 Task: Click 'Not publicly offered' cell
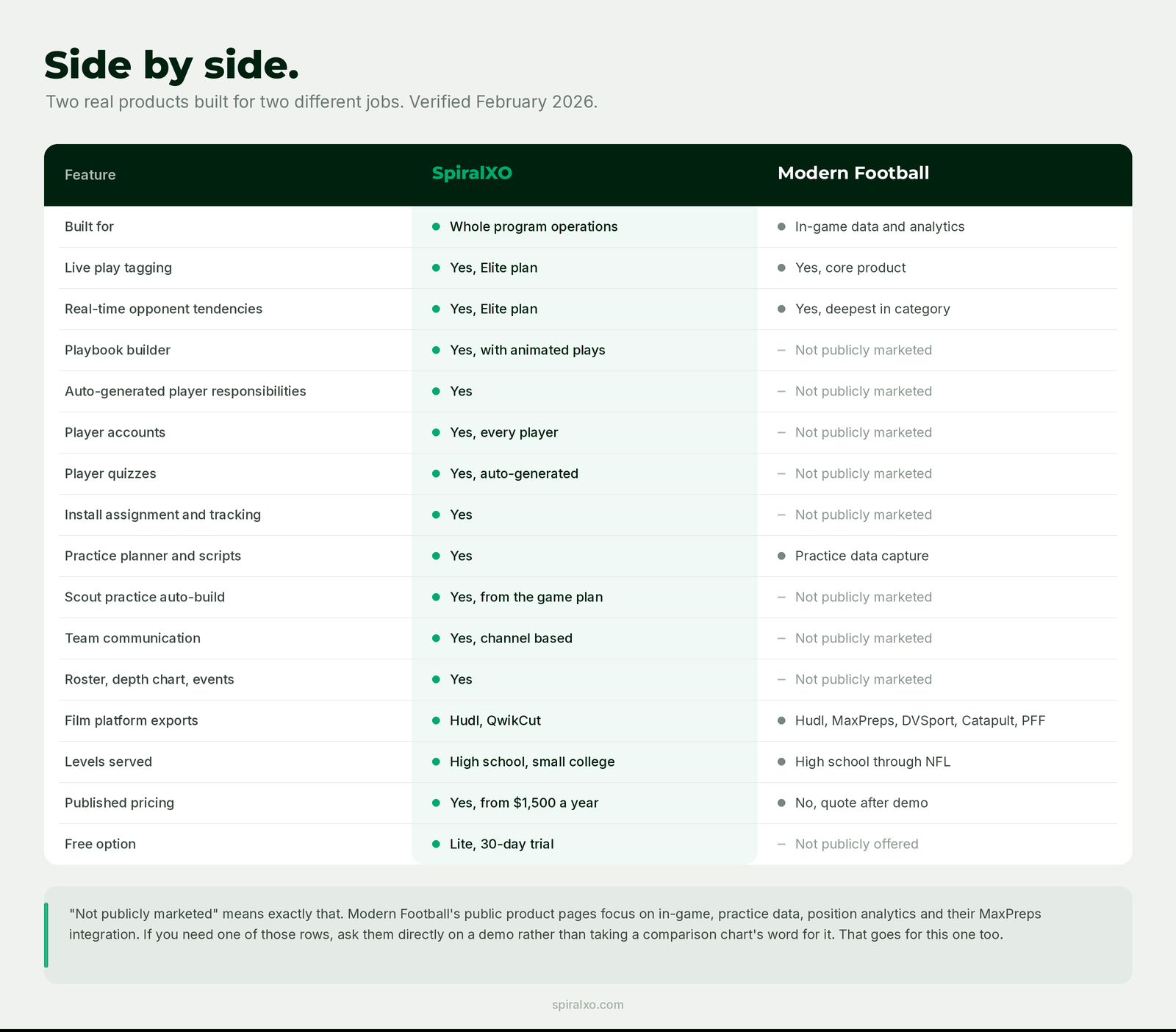point(856,844)
